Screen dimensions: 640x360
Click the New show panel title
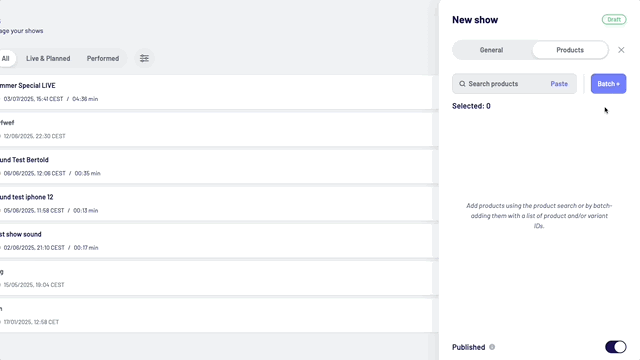475,20
